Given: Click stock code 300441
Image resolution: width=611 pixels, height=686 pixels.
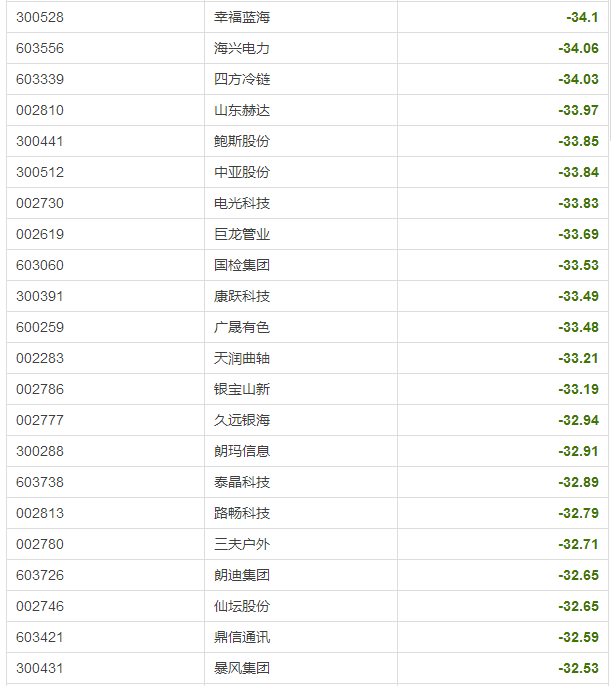Looking at the screenshot, I should tap(40, 141).
